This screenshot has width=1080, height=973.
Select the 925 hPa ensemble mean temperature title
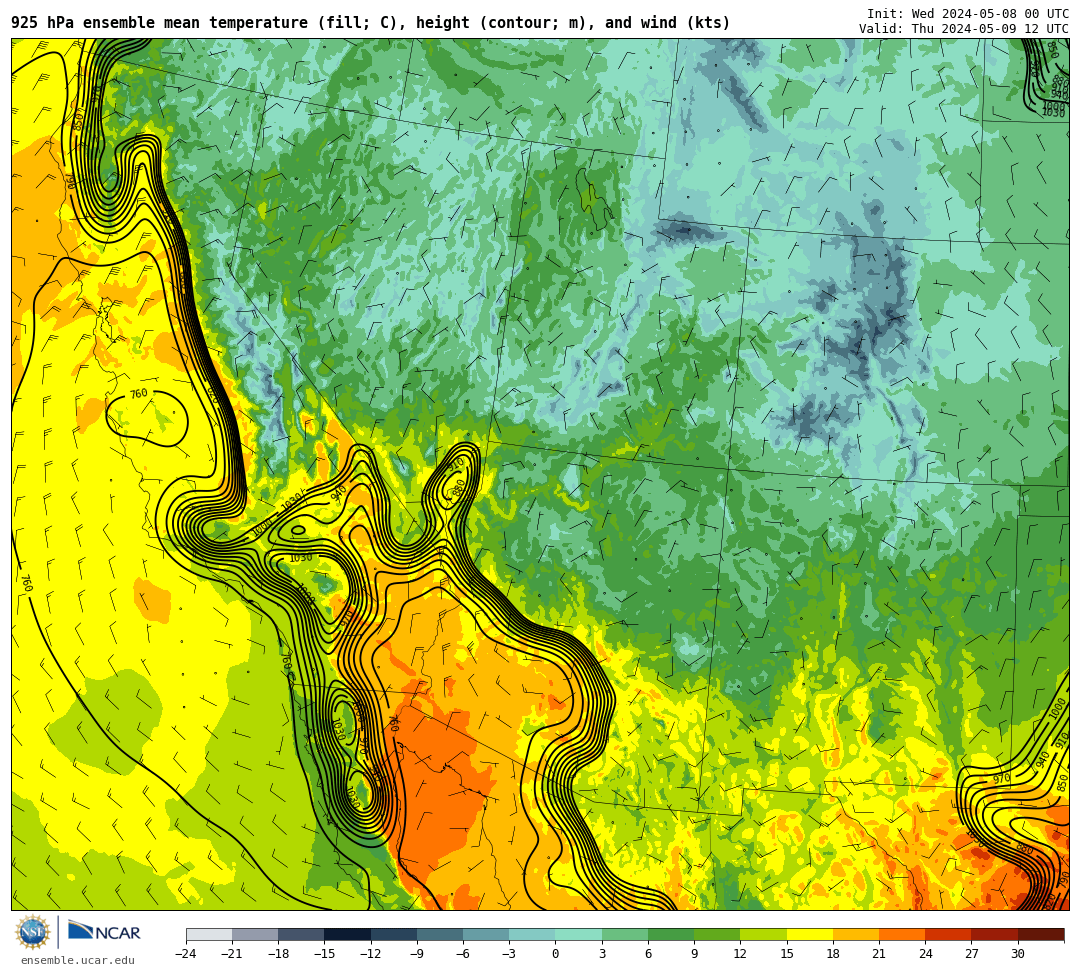pos(371,23)
